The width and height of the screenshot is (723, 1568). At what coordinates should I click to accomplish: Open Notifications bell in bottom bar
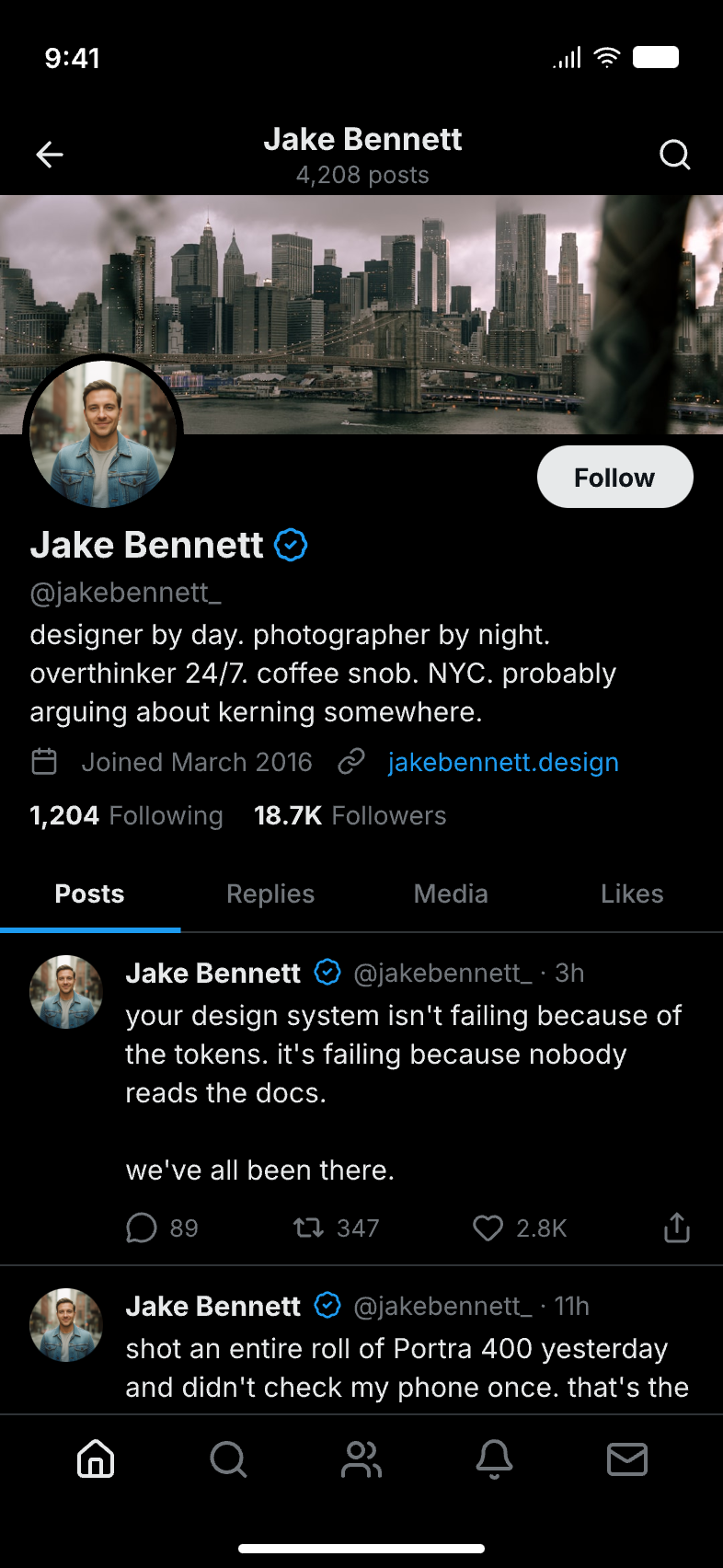494,1458
